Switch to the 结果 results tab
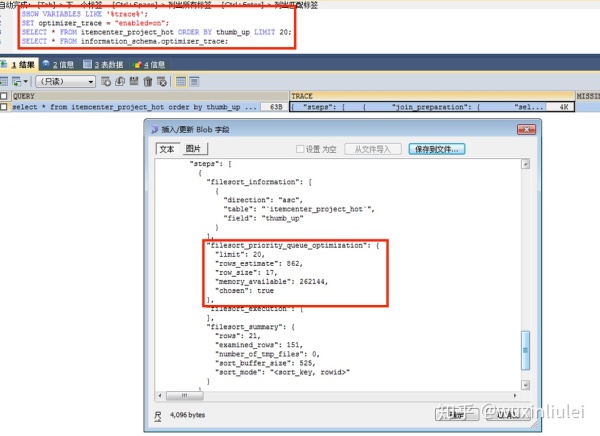The height and width of the screenshot is (436, 600). pos(22,64)
